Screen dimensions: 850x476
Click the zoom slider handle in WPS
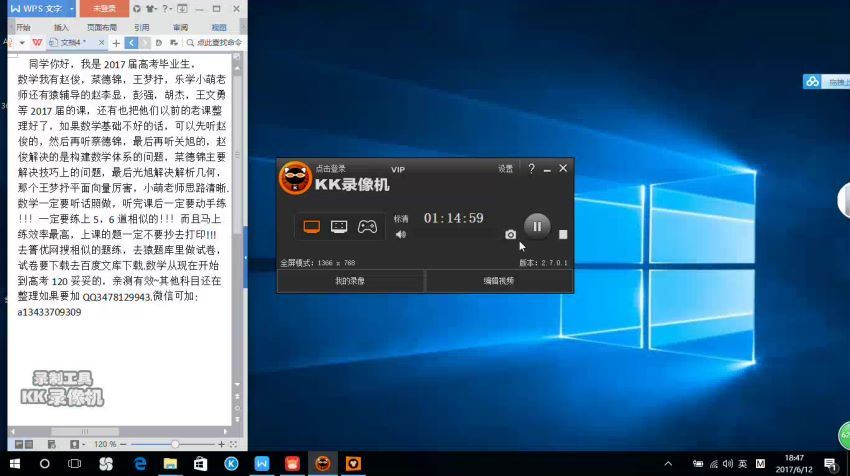175,444
